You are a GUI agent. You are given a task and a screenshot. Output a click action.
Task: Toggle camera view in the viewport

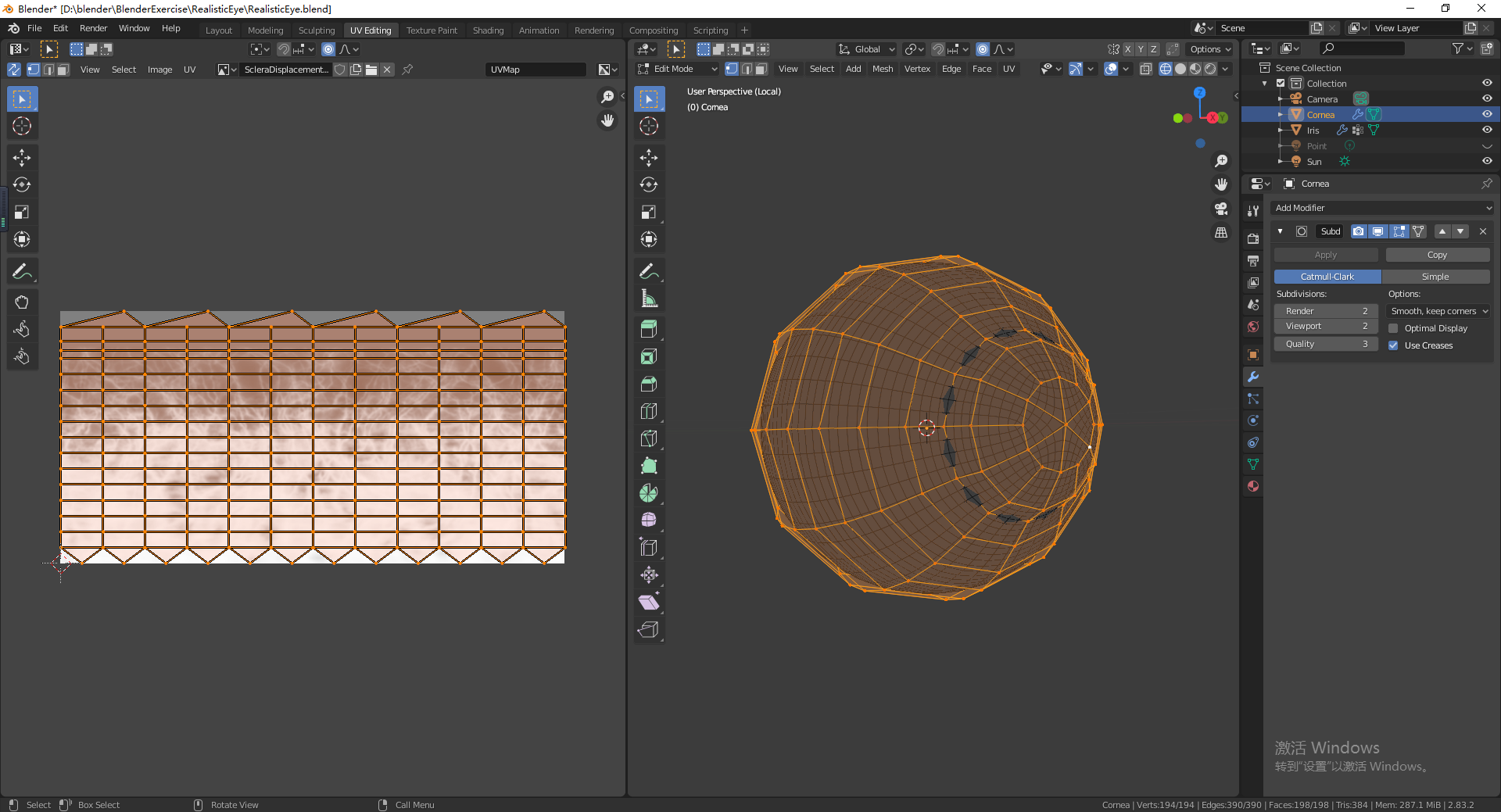[1221, 209]
